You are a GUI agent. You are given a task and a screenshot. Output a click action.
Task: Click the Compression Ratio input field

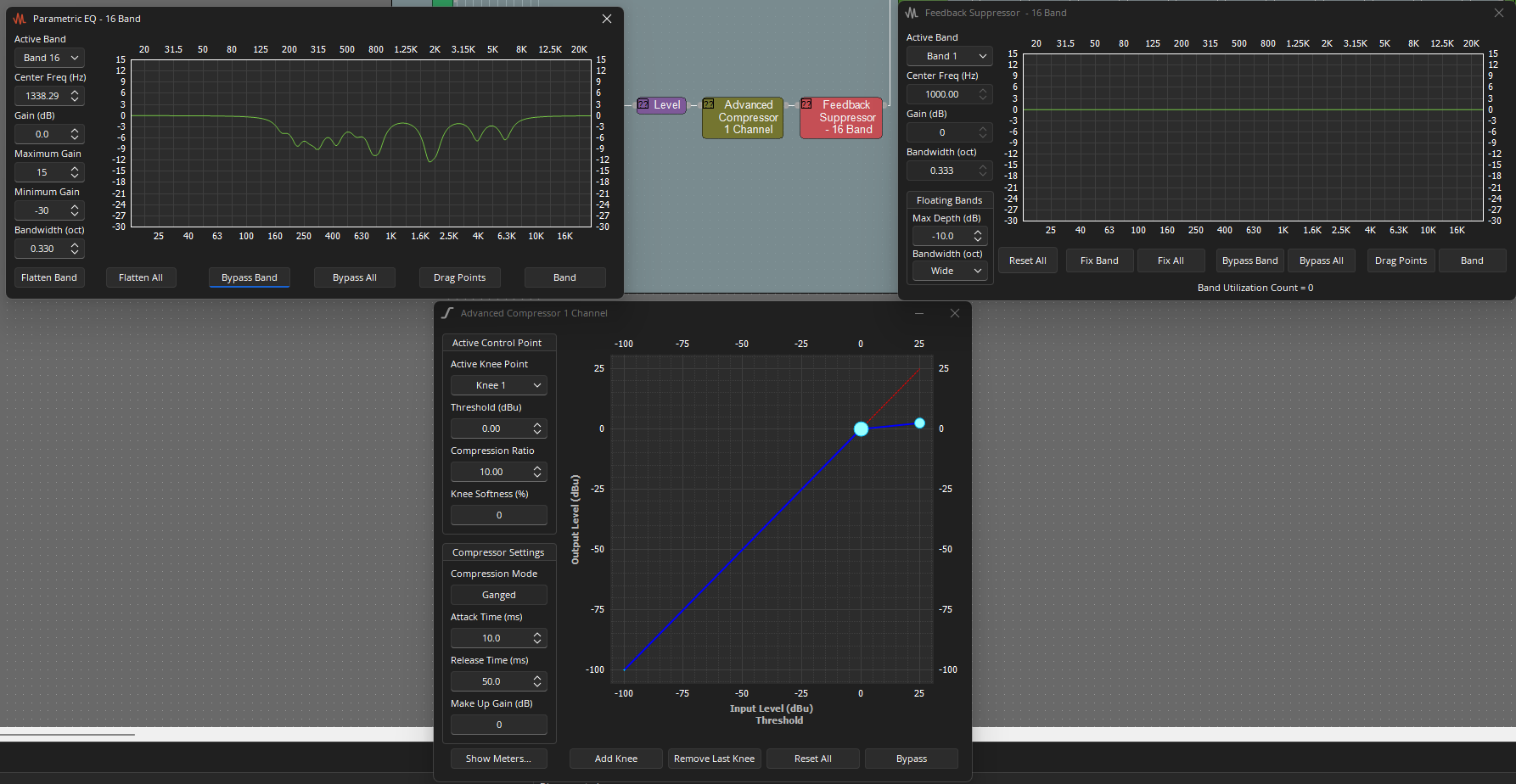(x=491, y=472)
